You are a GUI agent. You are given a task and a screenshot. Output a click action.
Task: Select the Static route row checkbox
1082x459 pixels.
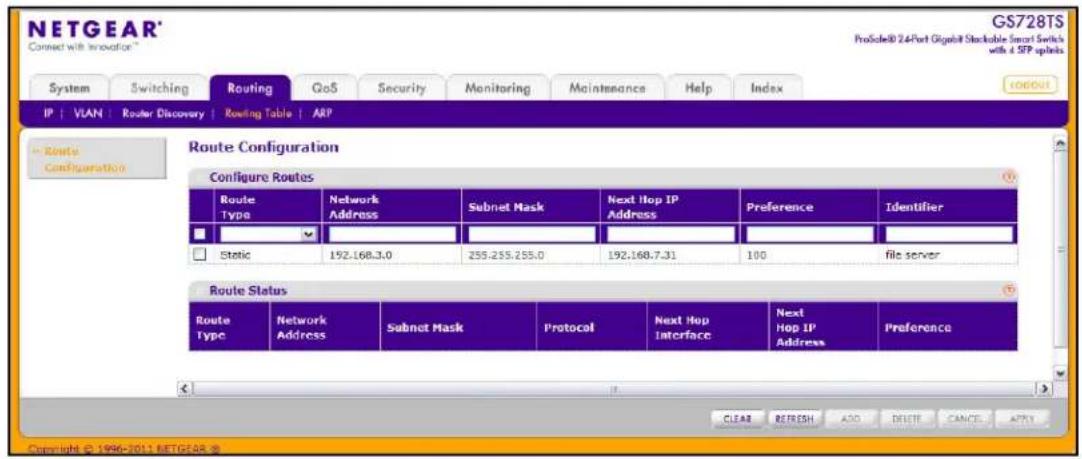(199, 255)
